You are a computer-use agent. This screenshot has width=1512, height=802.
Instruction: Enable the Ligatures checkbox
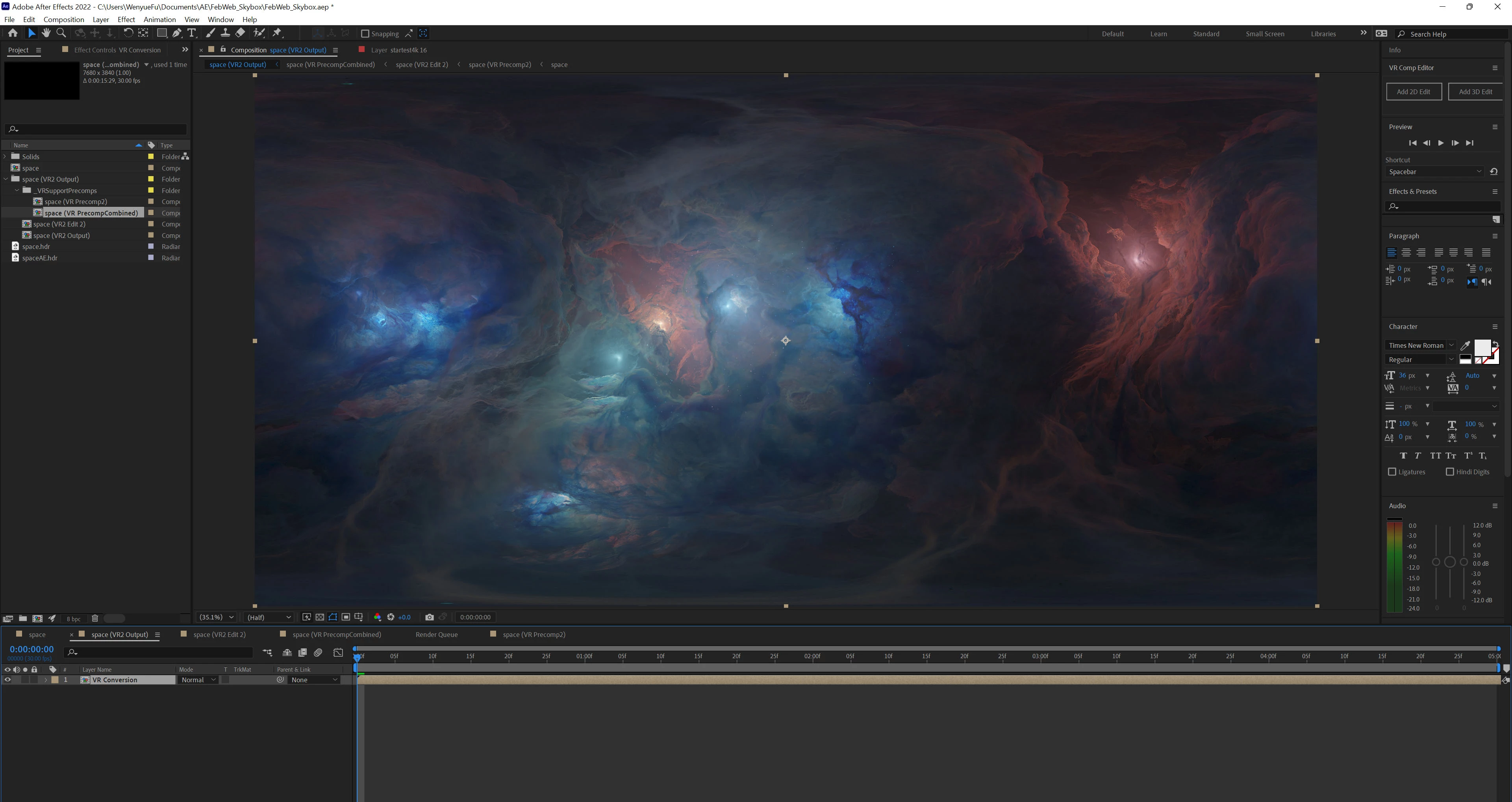pos(1392,472)
